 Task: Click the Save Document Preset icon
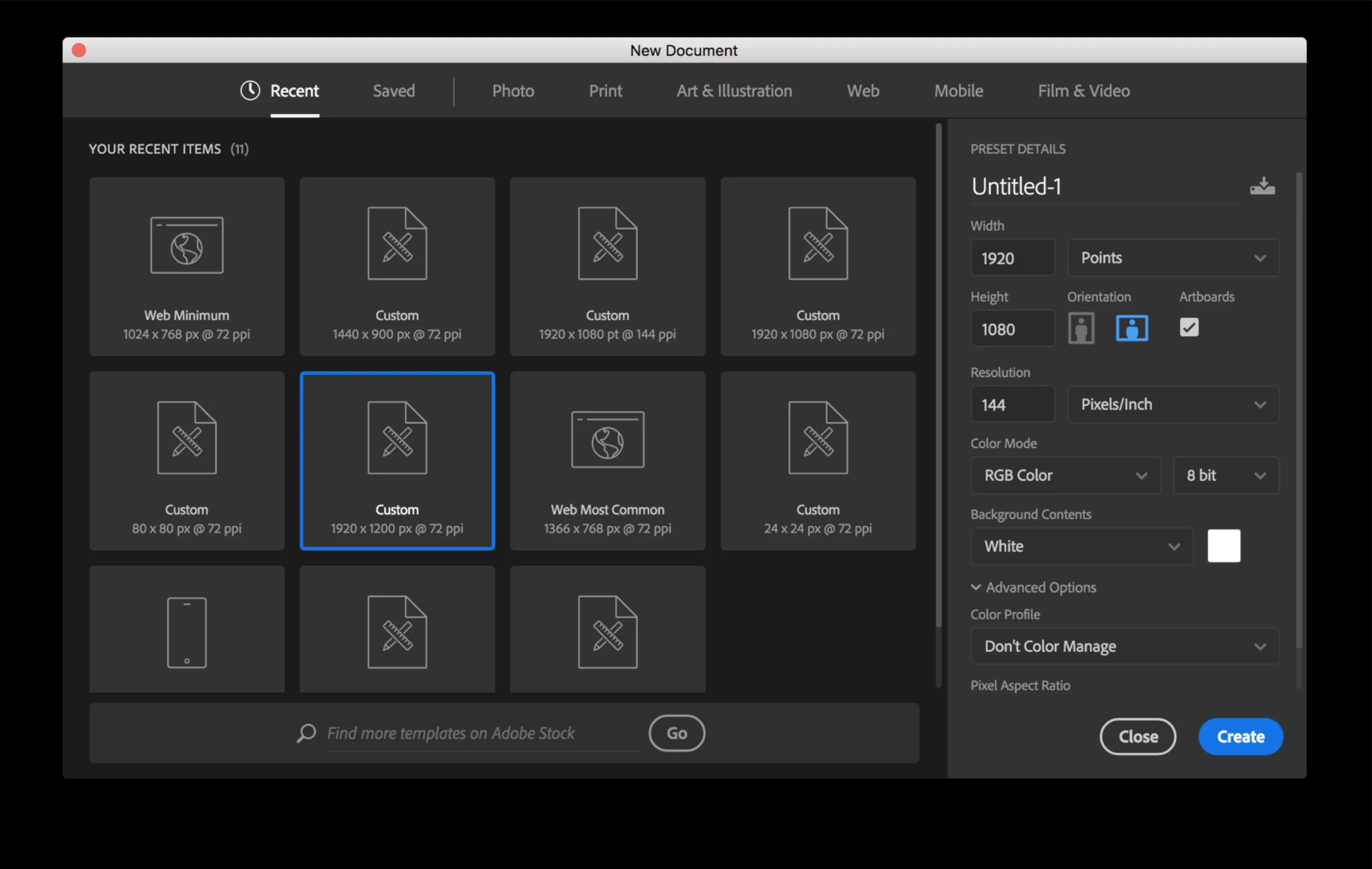tap(1262, 187)
